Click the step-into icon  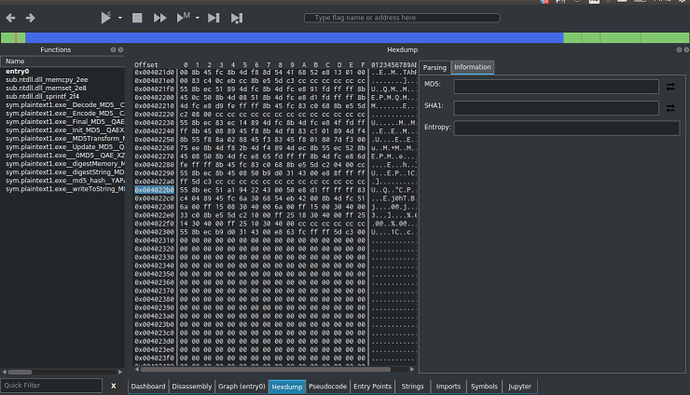(x=214, y=18)
